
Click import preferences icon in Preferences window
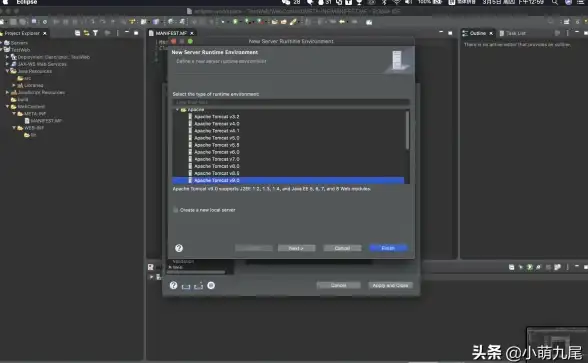pyautogui.click(x=186, y=286)
